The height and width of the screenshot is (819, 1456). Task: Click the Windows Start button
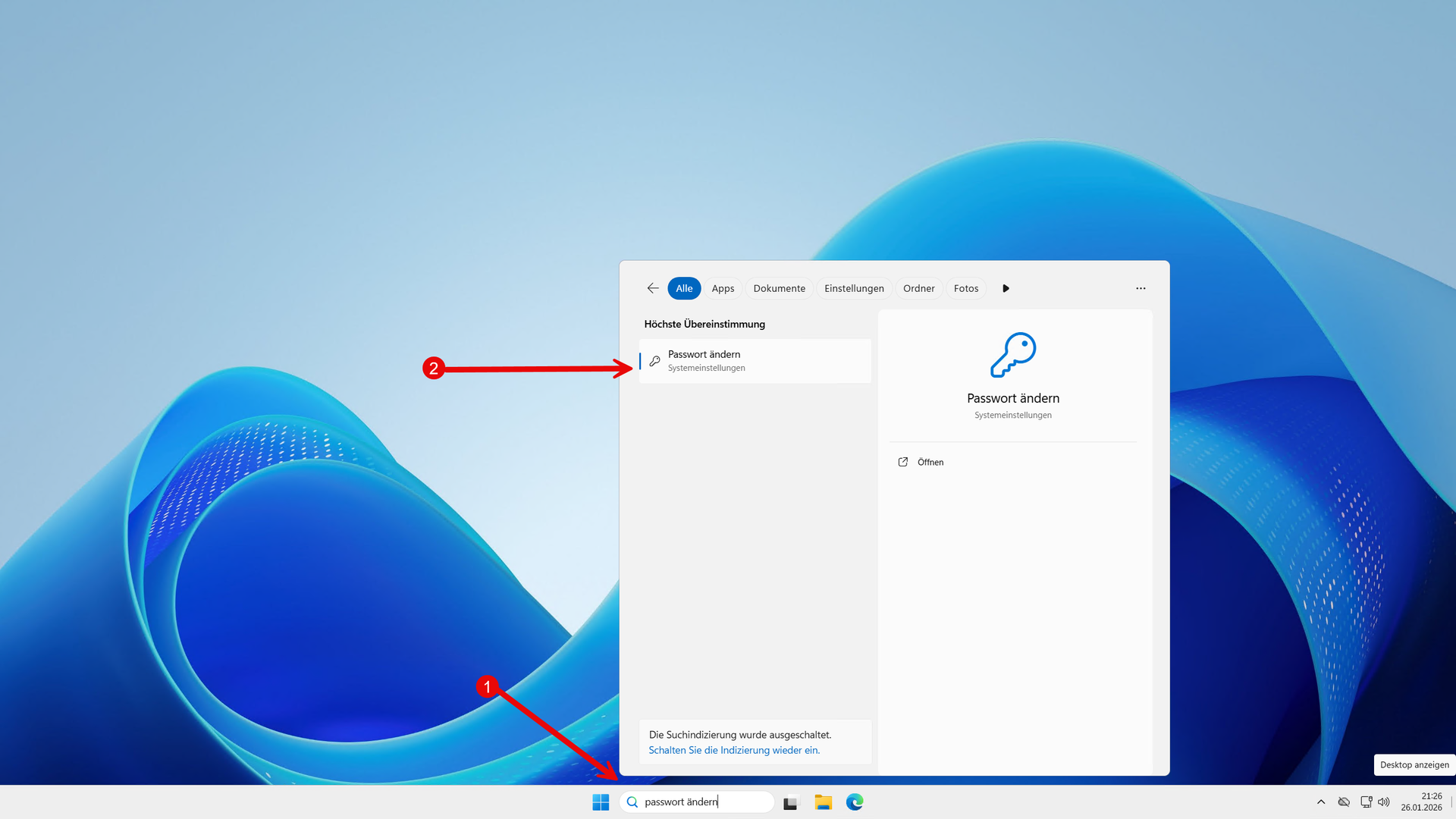click(601, 802)
